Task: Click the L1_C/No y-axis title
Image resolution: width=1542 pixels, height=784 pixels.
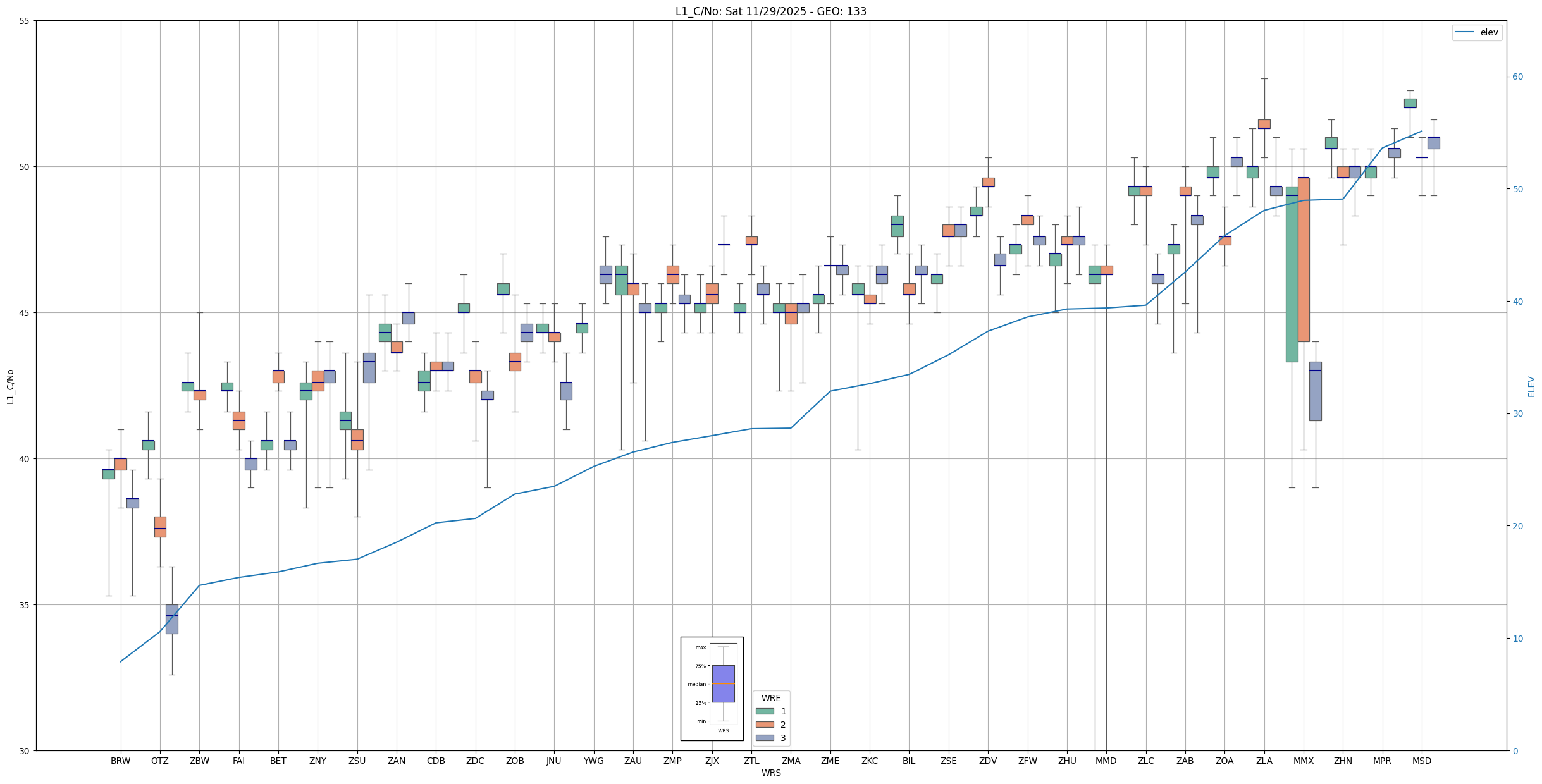Action: coord(10,386)
